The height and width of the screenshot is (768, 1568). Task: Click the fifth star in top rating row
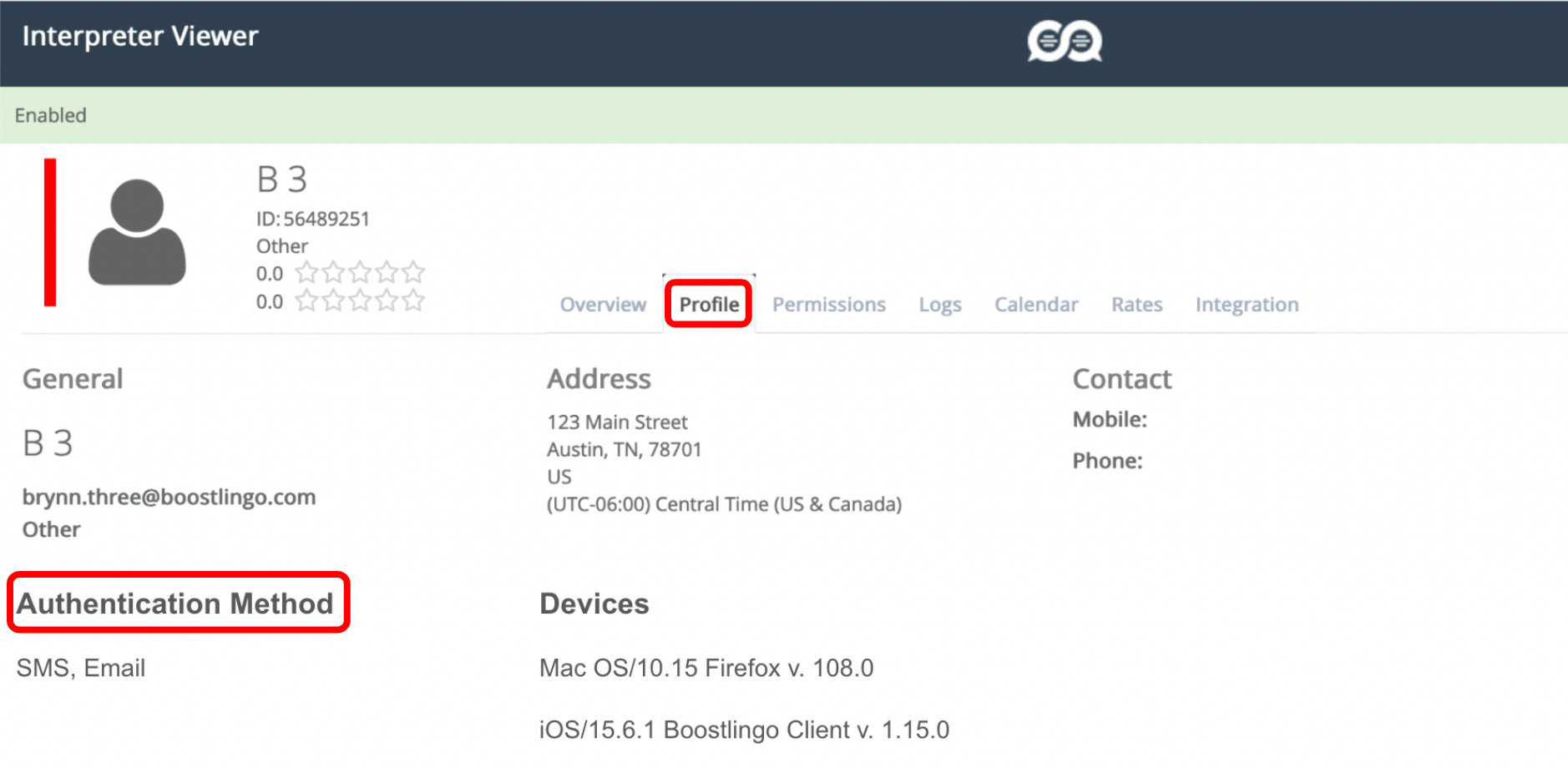coord(413,272)
